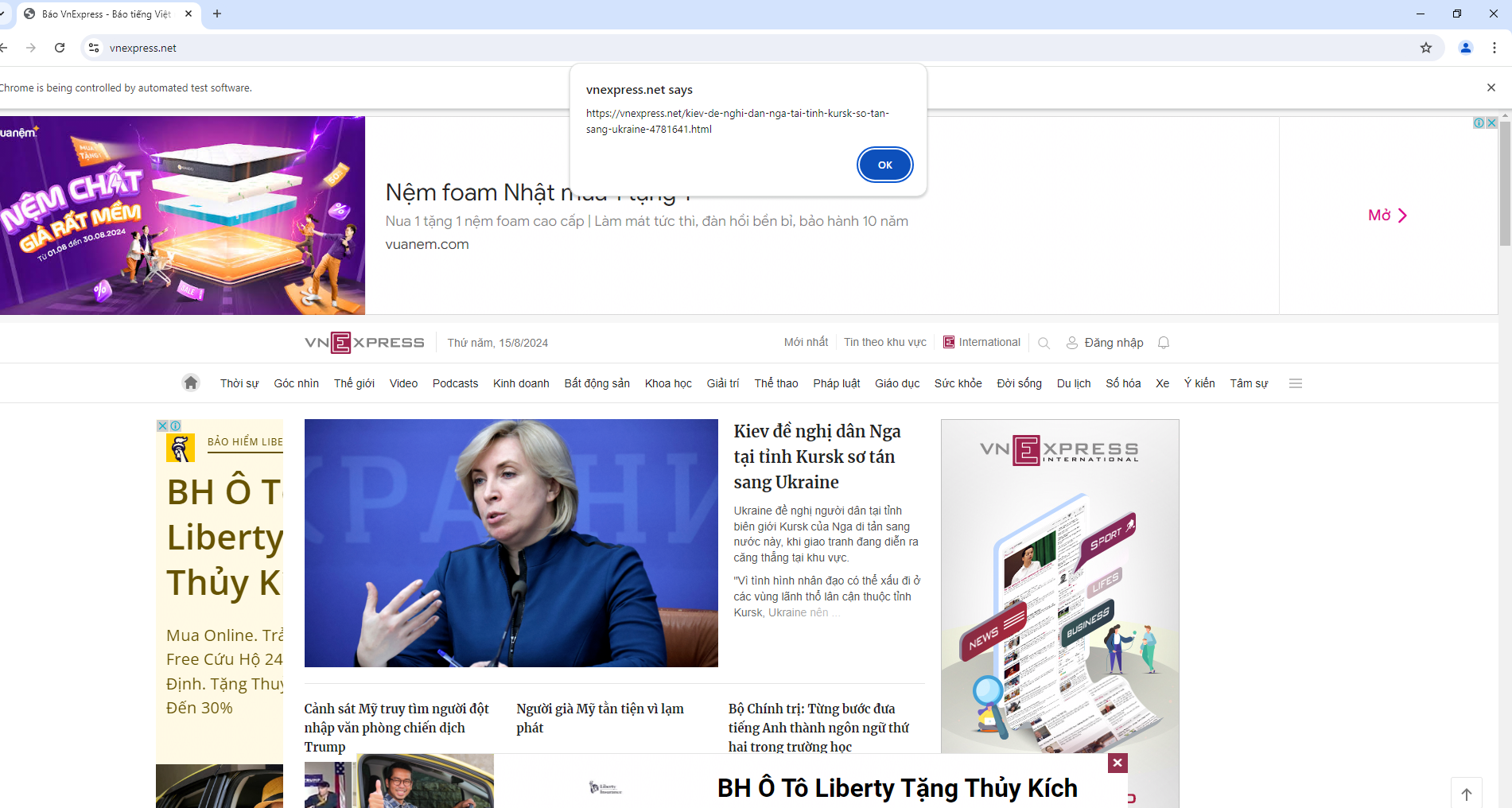Image resolution: width=1512 pixels, height=808 pixels.
Task: Click the notification bell icon
Action: (x=1164, y=343)
